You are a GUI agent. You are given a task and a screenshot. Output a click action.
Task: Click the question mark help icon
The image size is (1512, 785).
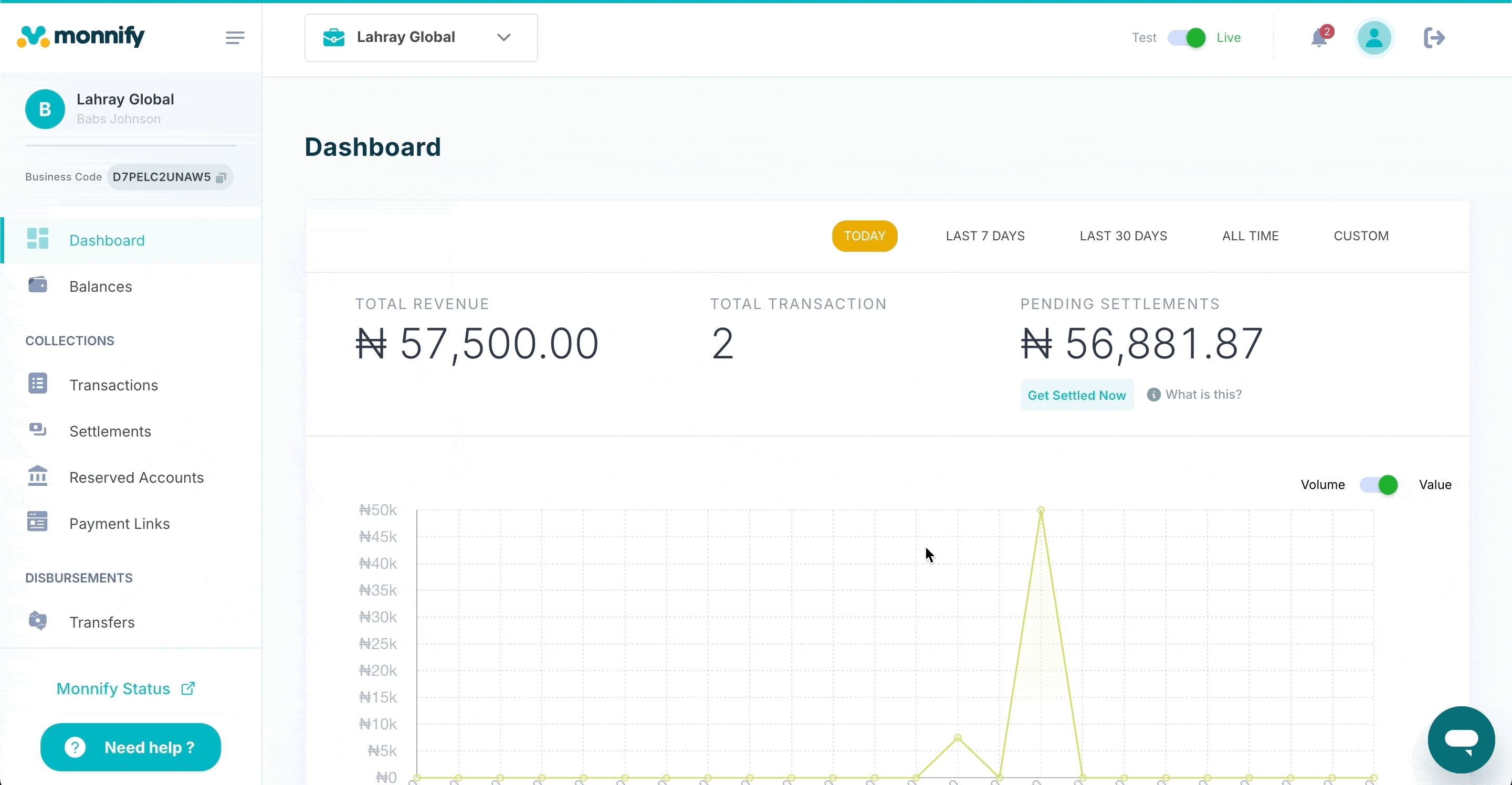[x=75, y=747]
